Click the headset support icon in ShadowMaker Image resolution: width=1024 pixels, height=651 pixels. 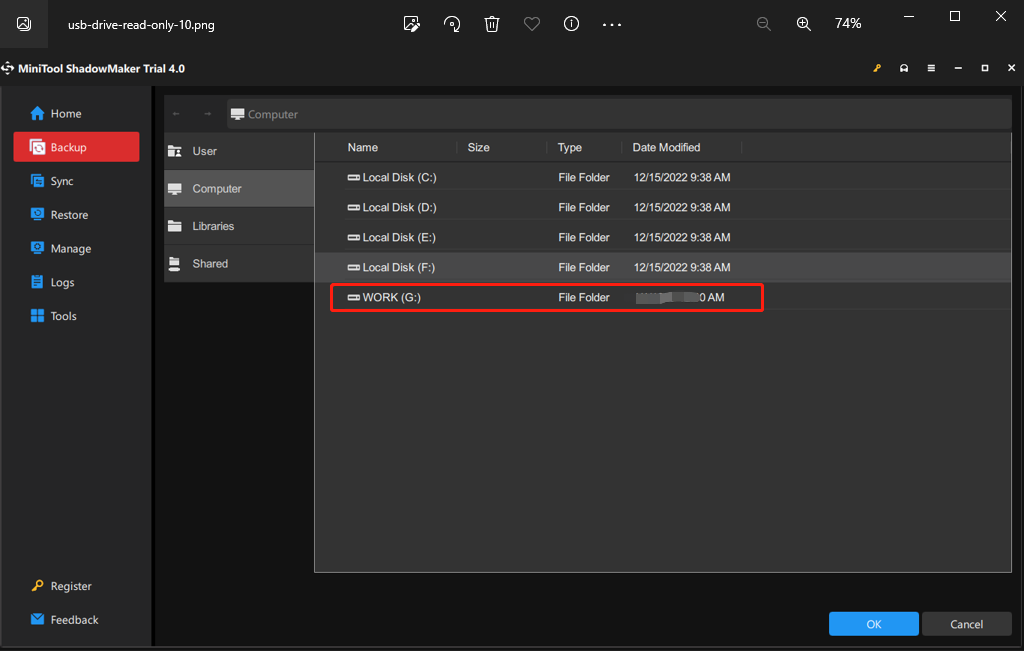point(904,68)
